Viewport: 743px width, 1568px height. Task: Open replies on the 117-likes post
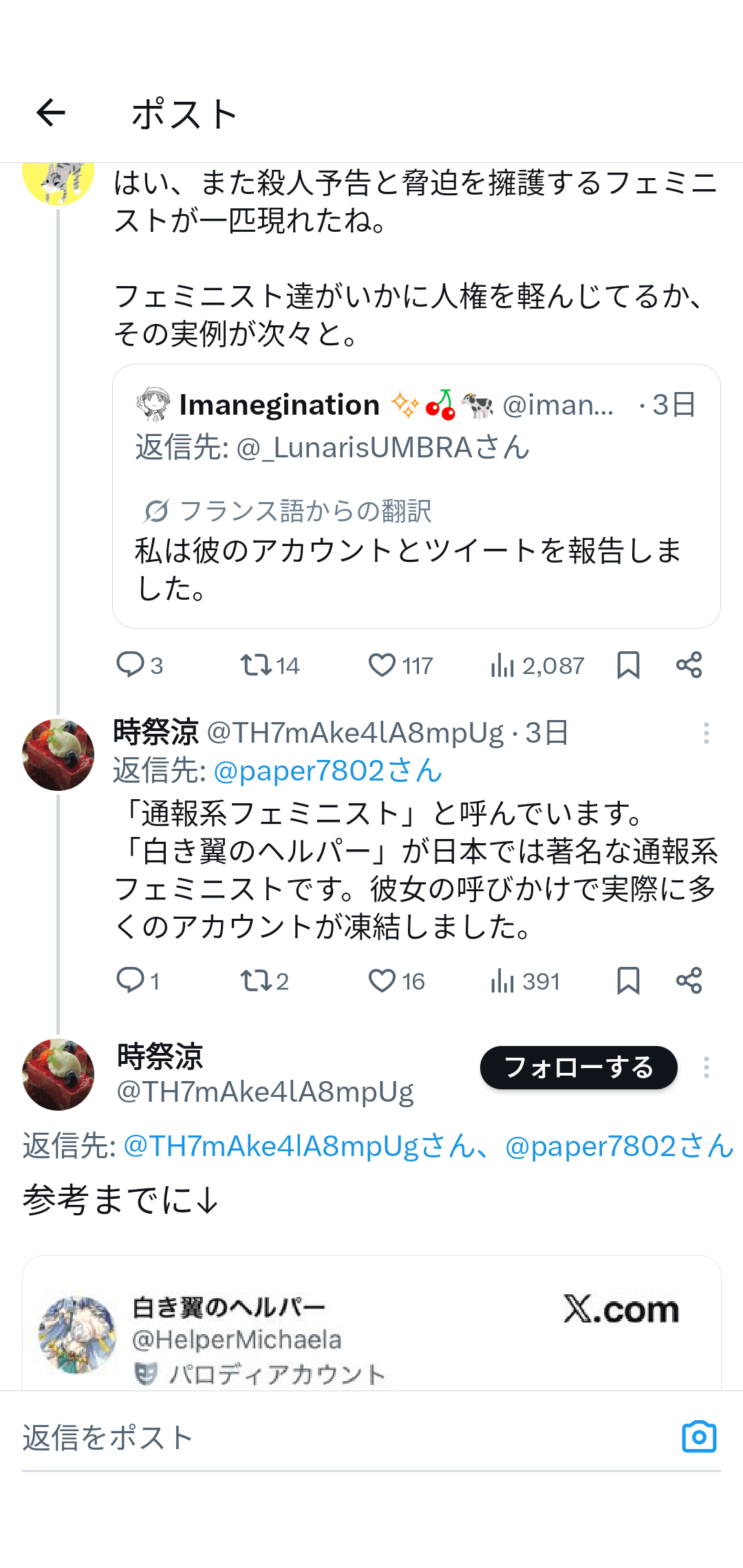point(130,665)
